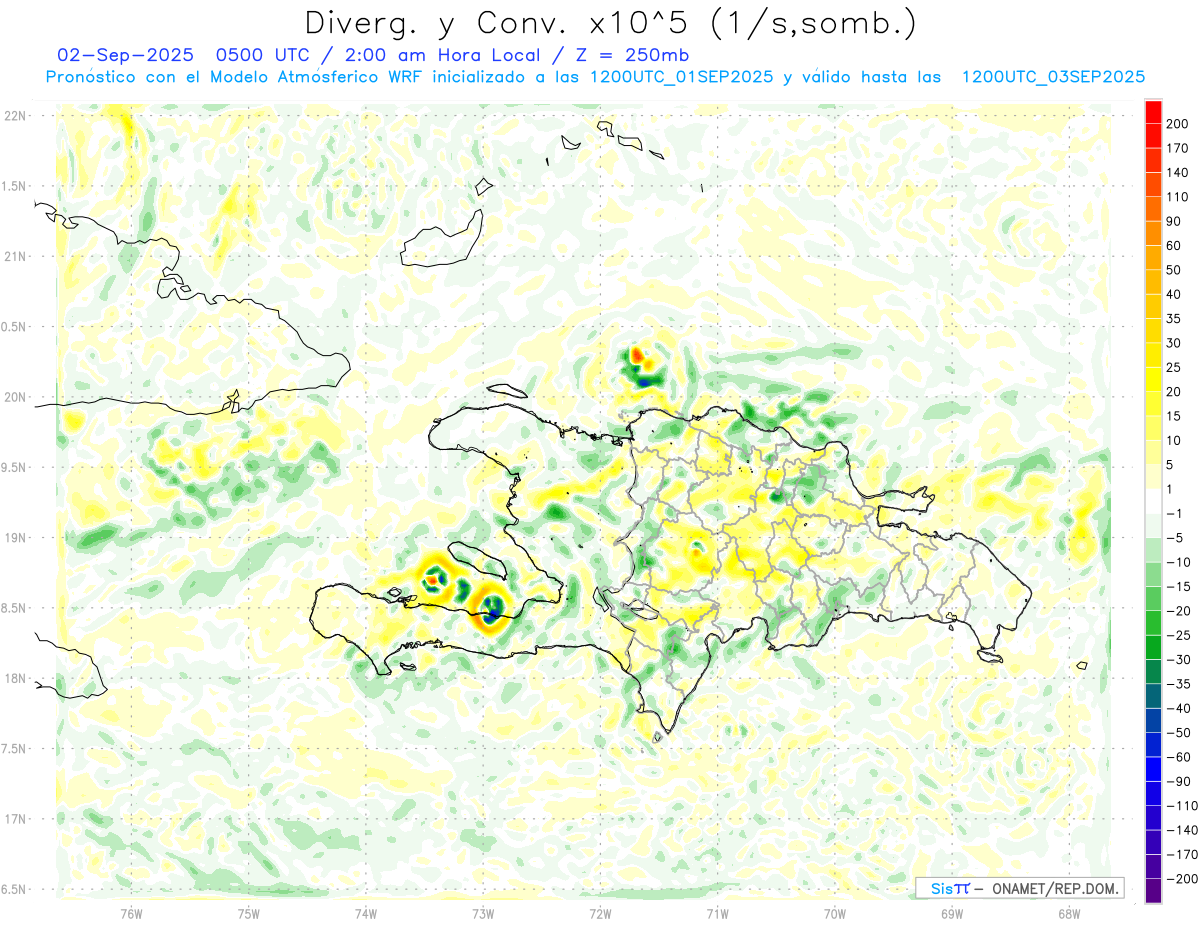Click the colorbar value 90
This screenshot has height=927, width=1200.
point(1174,221)
